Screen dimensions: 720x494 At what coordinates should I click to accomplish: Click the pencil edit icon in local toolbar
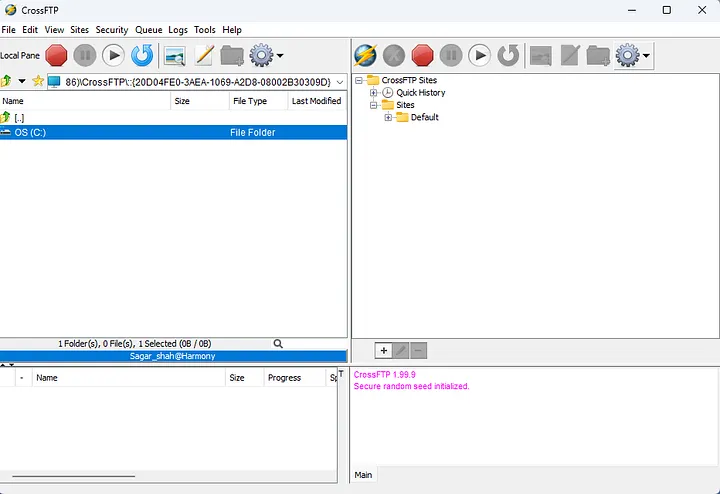coord(204,56)
